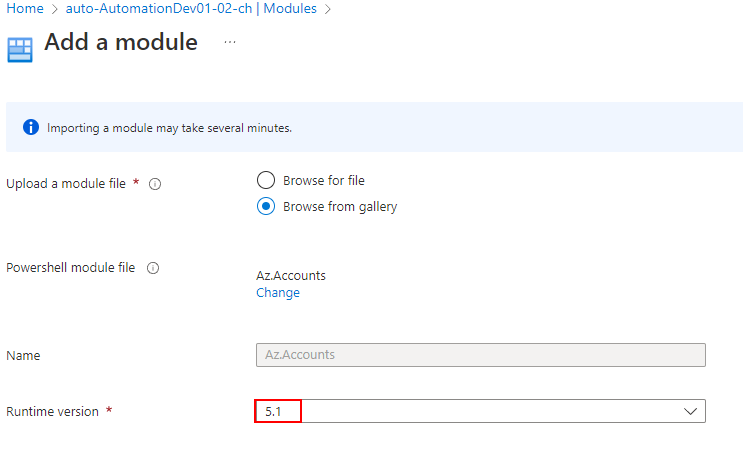
Task: Open the Runtime version dropdown showing 5.1
Action: (480, 411)
